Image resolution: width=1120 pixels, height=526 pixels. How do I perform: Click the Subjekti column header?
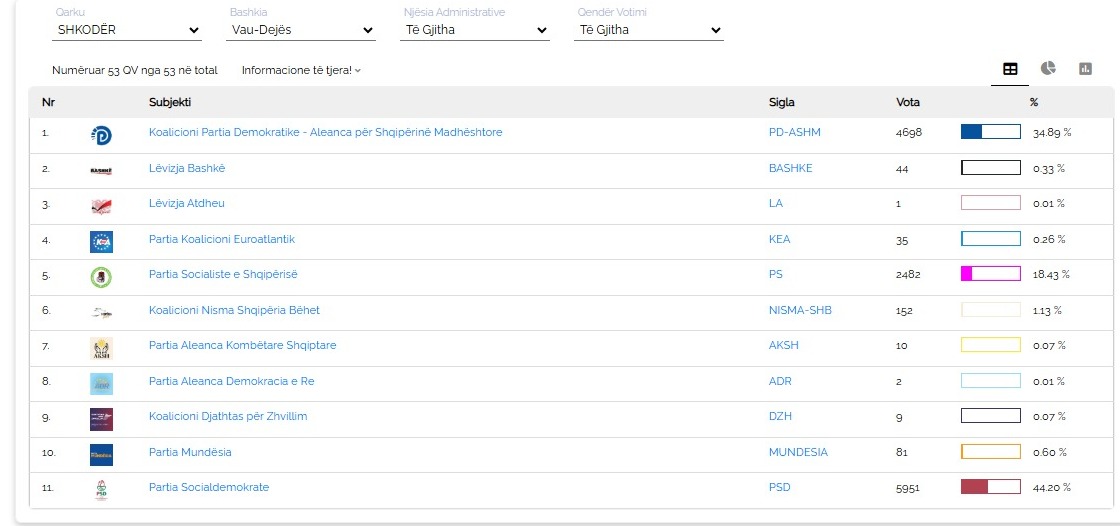[170, 102]
